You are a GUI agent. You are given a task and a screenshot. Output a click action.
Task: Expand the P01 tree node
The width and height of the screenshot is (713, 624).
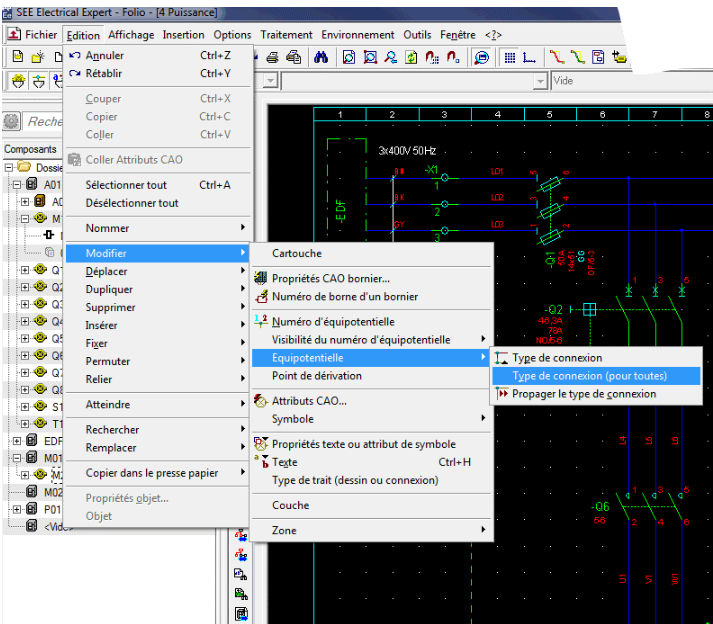pos(17,509)
